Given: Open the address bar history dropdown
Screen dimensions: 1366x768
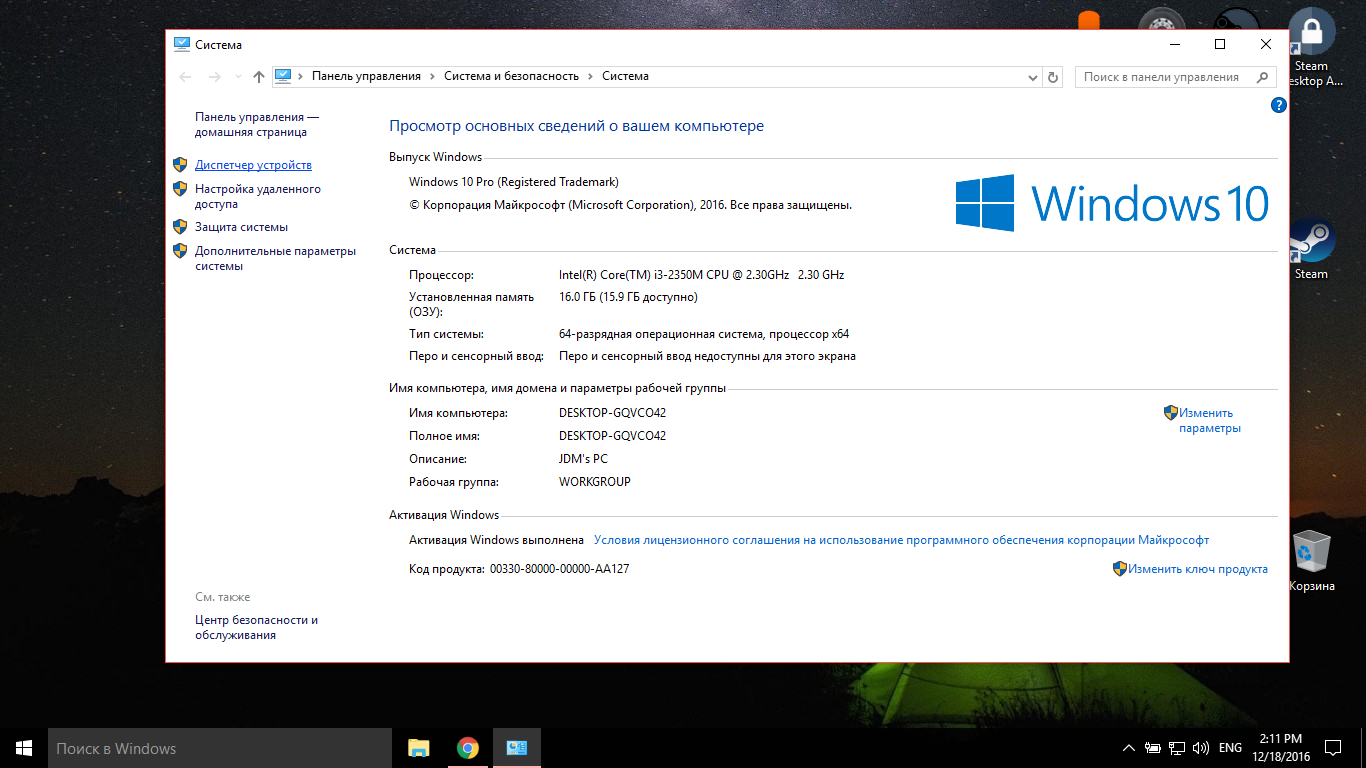Looking at the screenshot, I should pos(1033,77).
